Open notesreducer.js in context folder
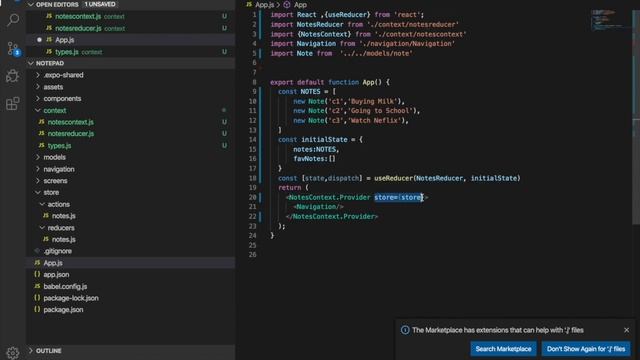The image size is (640, 360). coord(131,133)
